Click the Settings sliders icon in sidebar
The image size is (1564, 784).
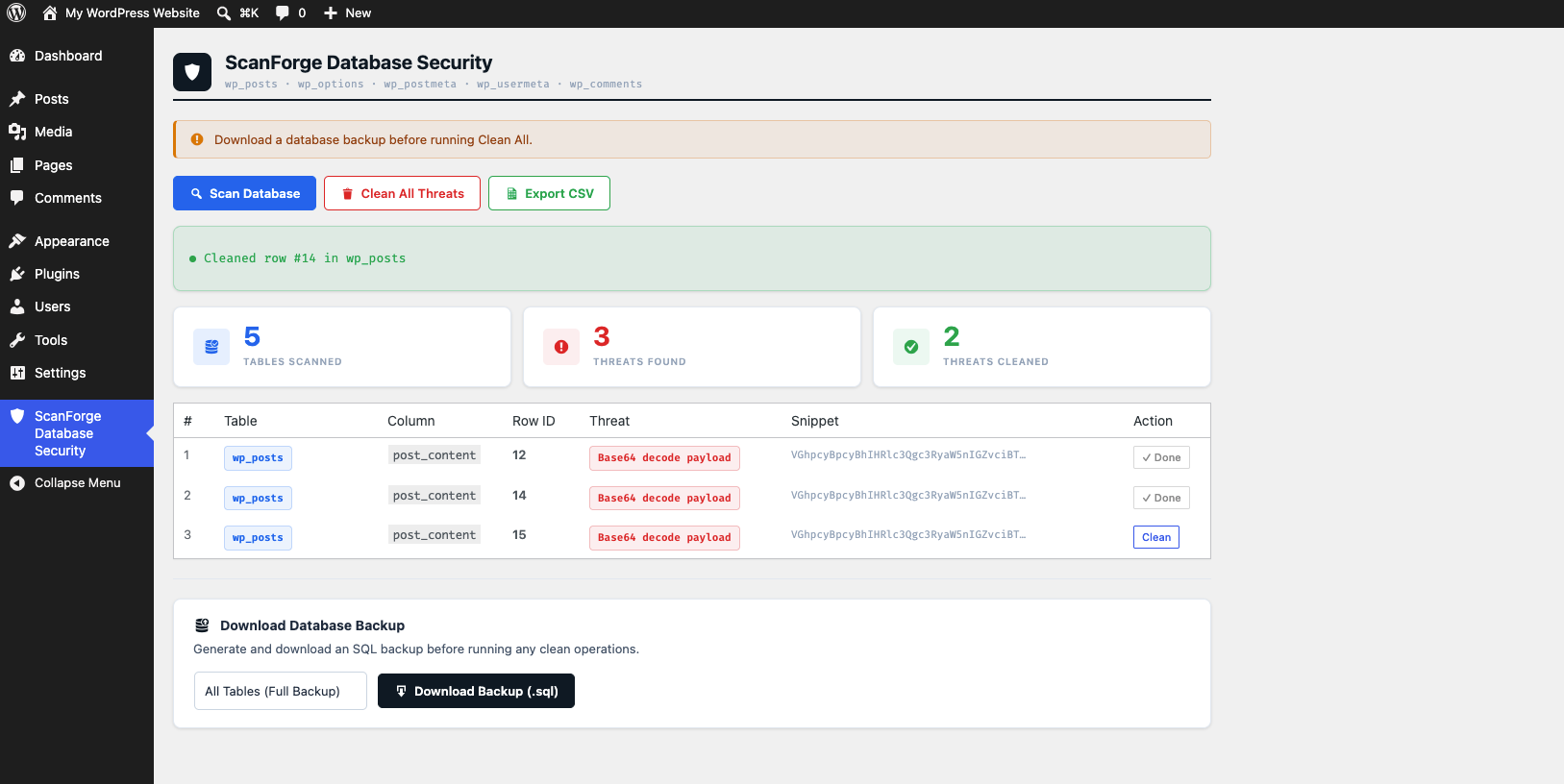17,373
